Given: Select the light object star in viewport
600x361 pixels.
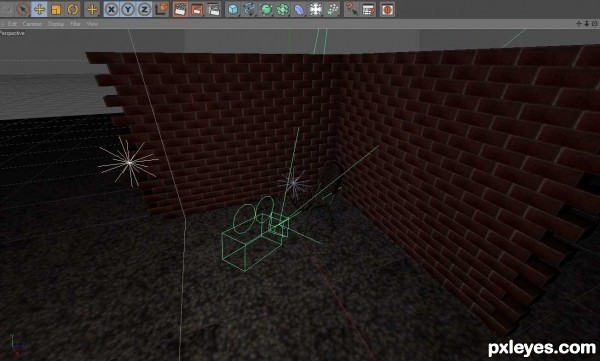Looking at the screenshot, I should (x=129, y=163).
